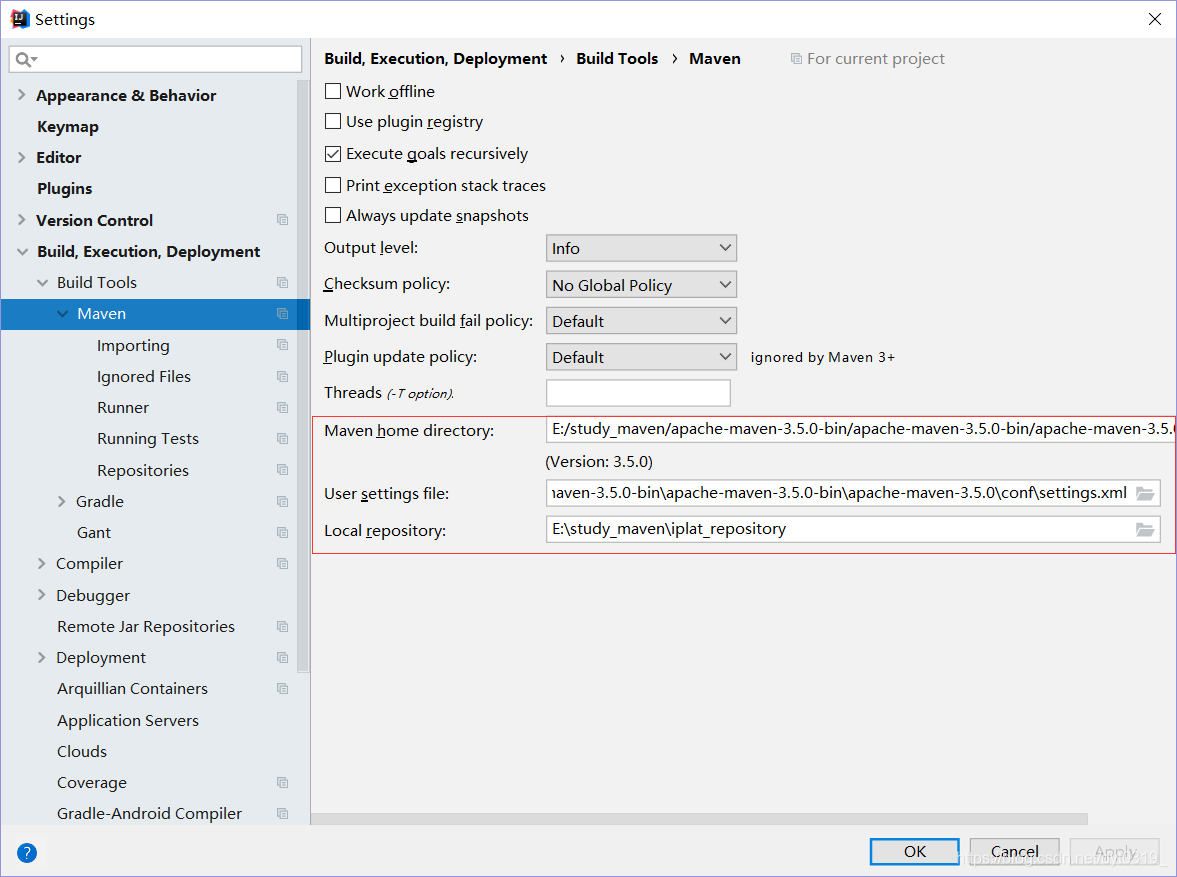Click the project-level icon beside Importing

pos(282,345)
